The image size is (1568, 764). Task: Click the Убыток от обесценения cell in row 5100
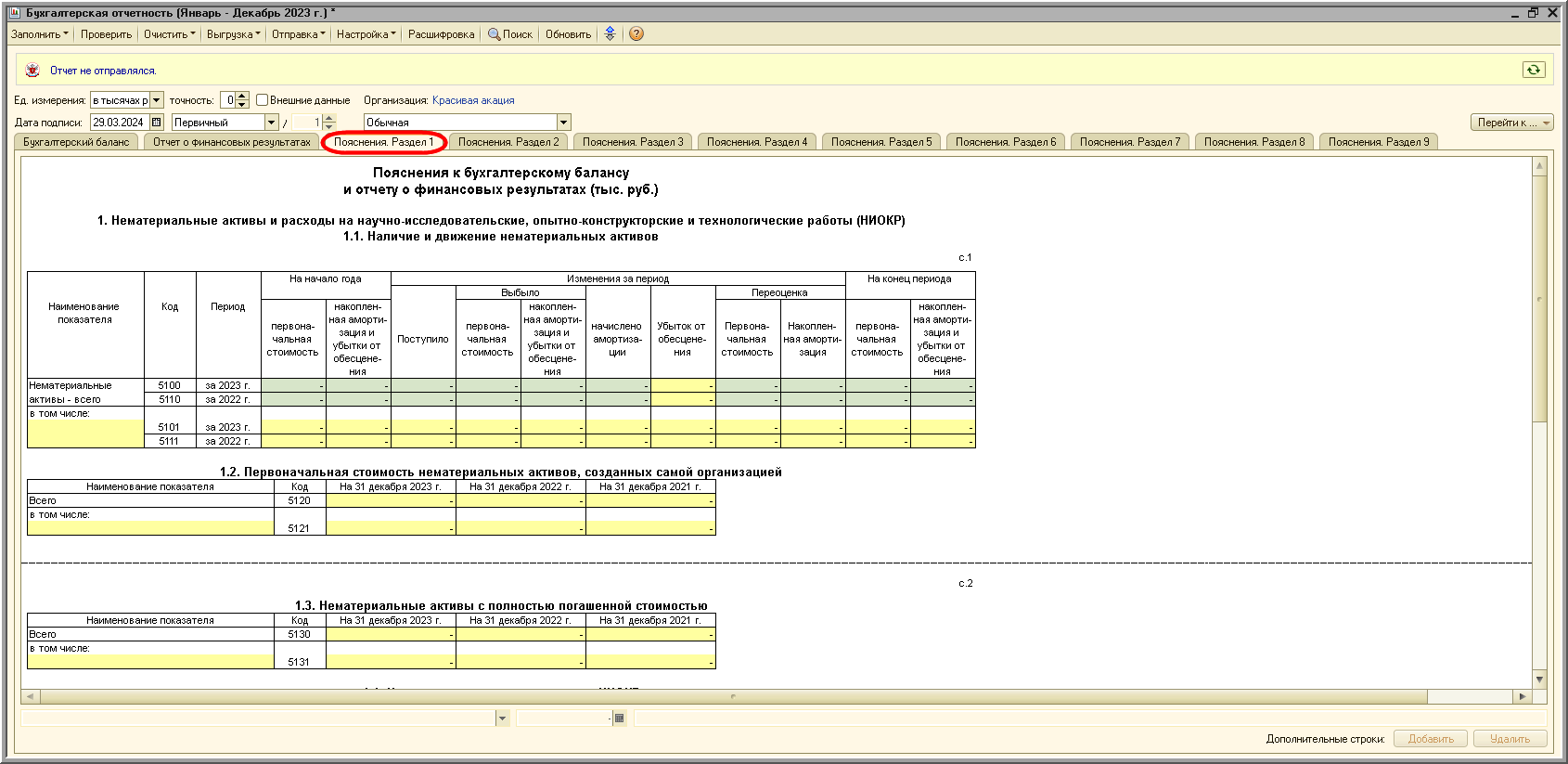(683, 385)
